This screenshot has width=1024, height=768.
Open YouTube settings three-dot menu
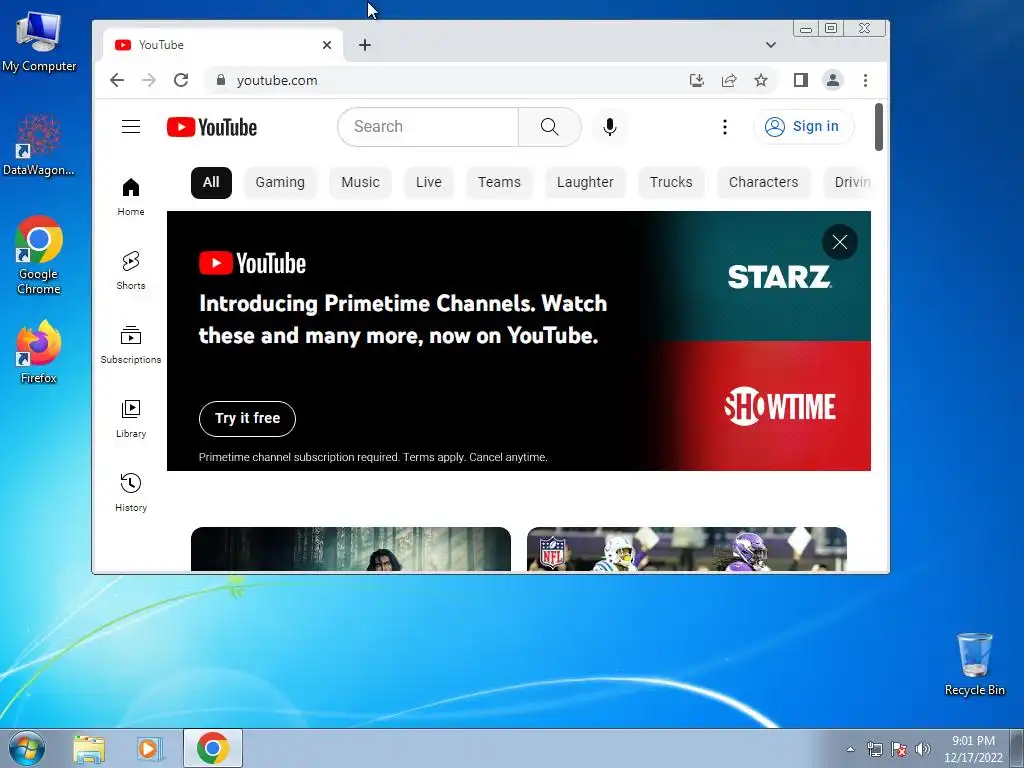[724, 127]
